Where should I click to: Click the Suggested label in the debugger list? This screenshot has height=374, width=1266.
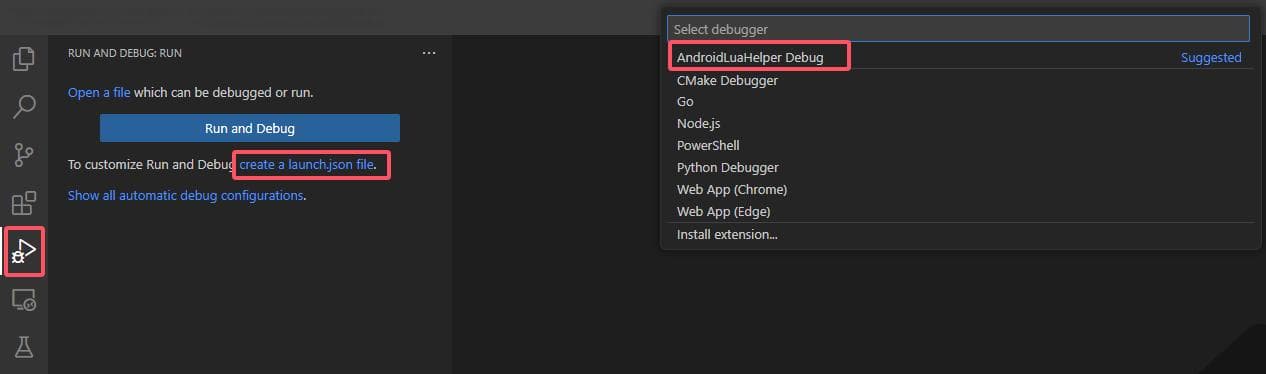pos(1211,58)
